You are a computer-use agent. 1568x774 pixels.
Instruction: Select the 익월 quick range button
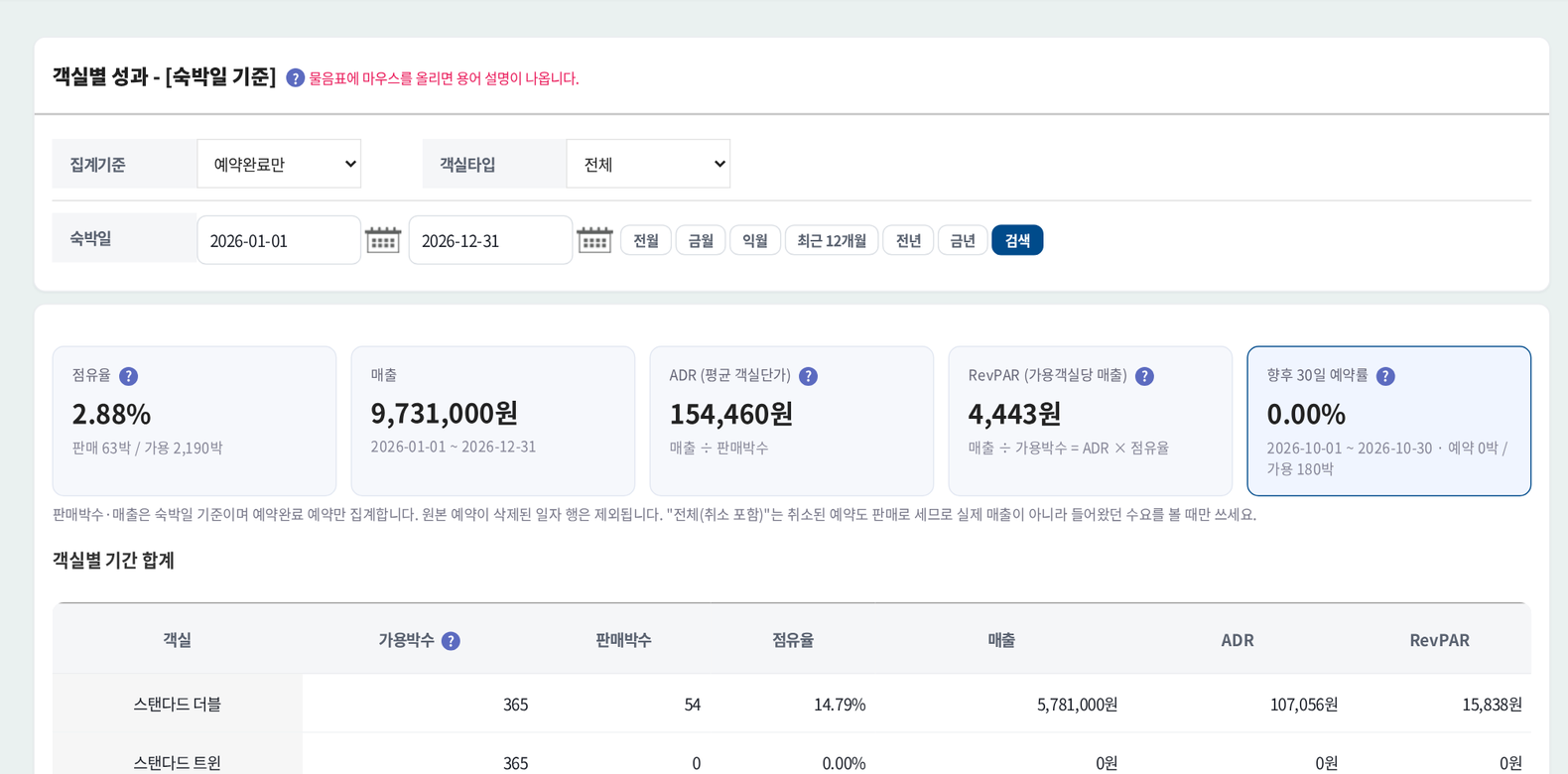coord(755,240)
